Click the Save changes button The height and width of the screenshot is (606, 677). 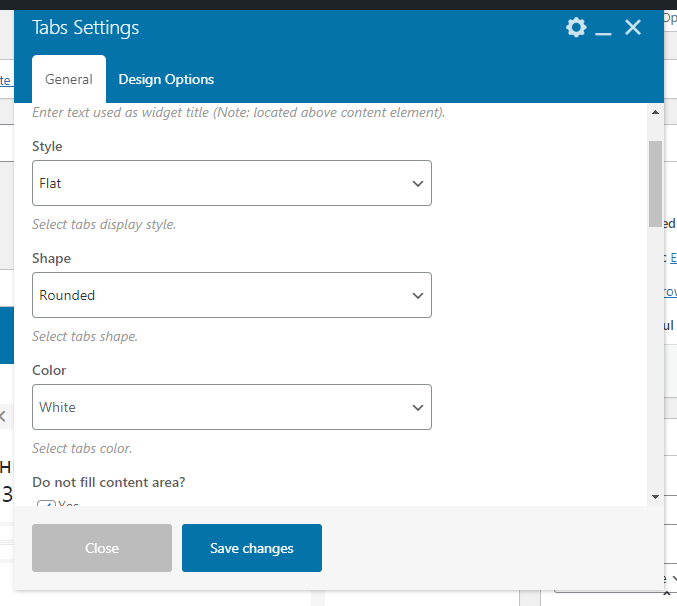[252, 548]
